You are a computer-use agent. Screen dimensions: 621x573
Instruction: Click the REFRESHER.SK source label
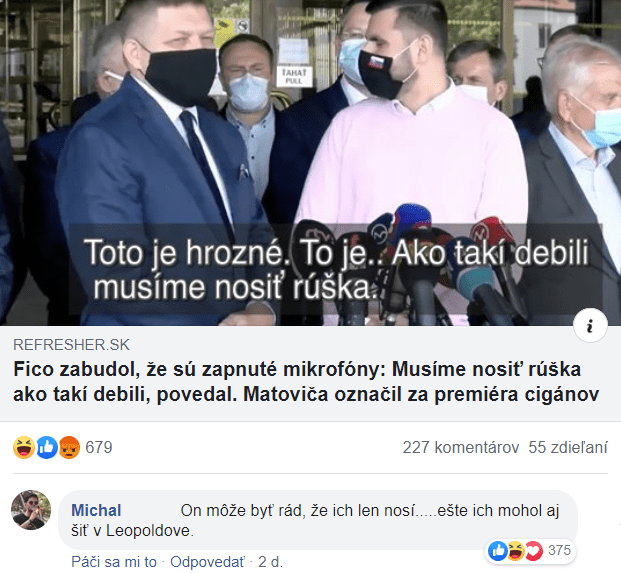click(72, 345)
